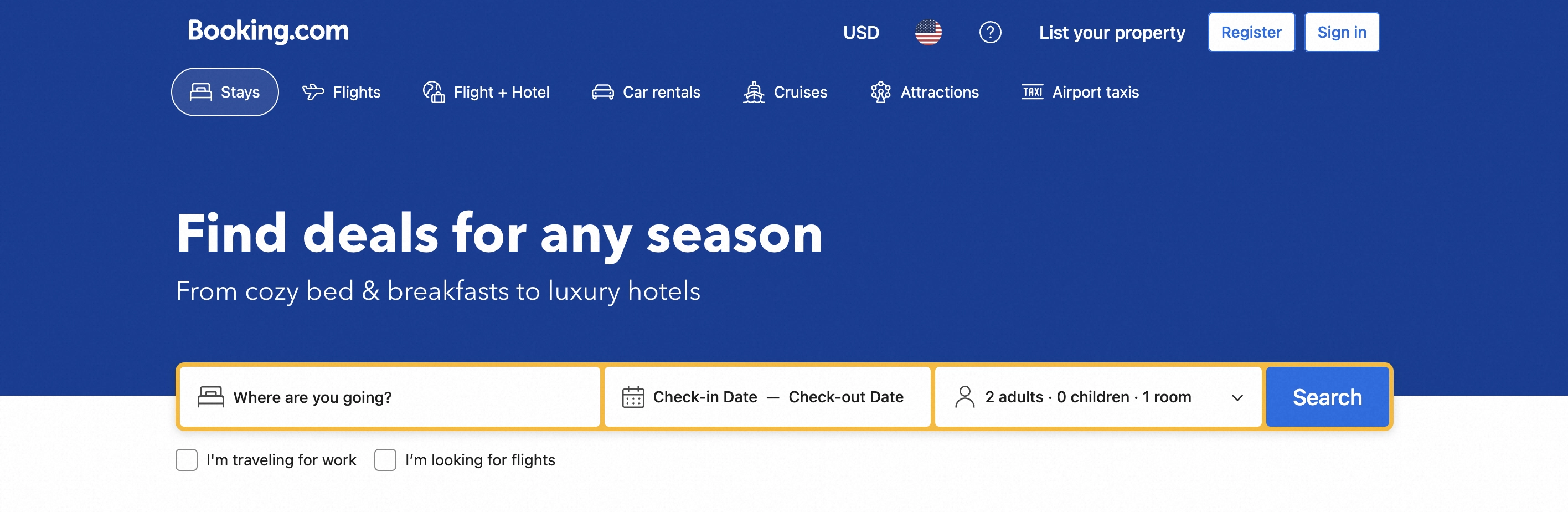Enable "I'm traveling for work" checkbox

[186, 459]
